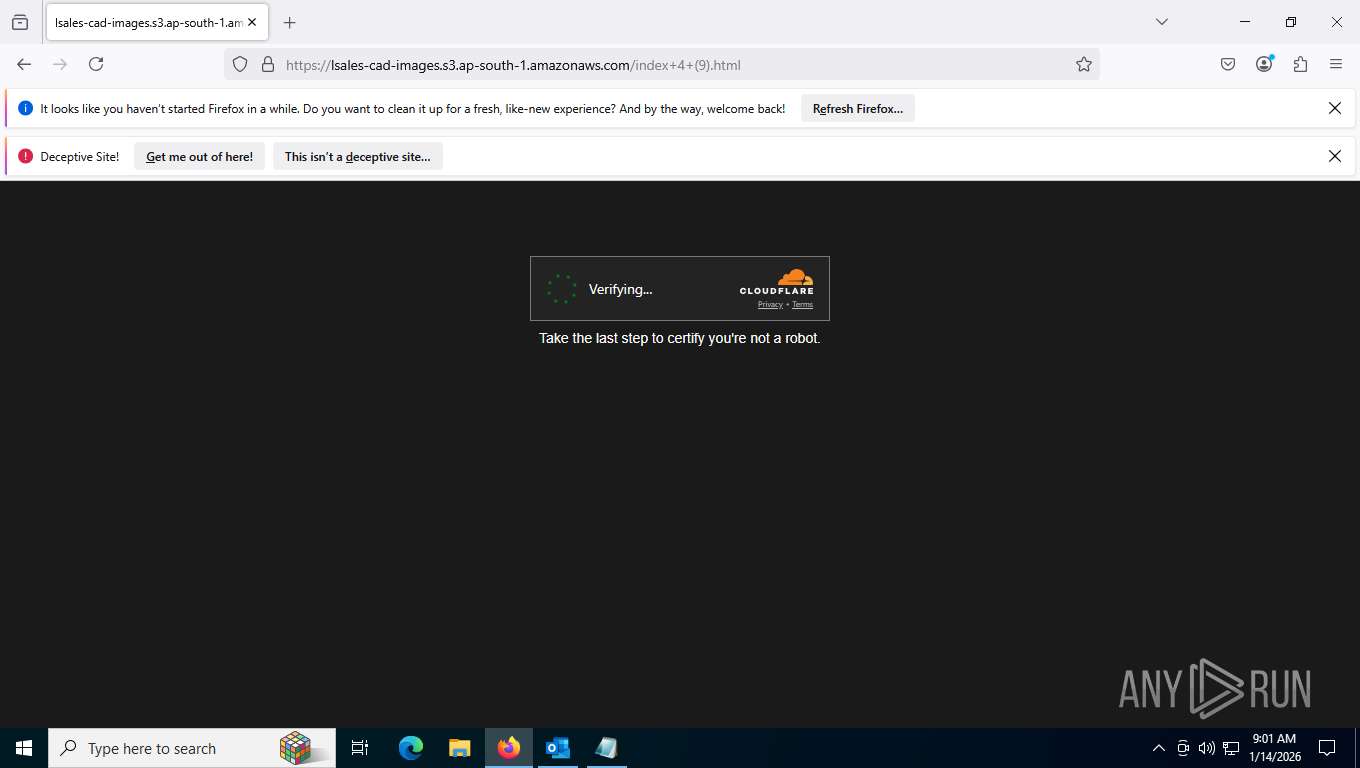This screenshot has width=1360, height=768.
Task: Open Firefox account menu
Action: (x=1264, y=64)
